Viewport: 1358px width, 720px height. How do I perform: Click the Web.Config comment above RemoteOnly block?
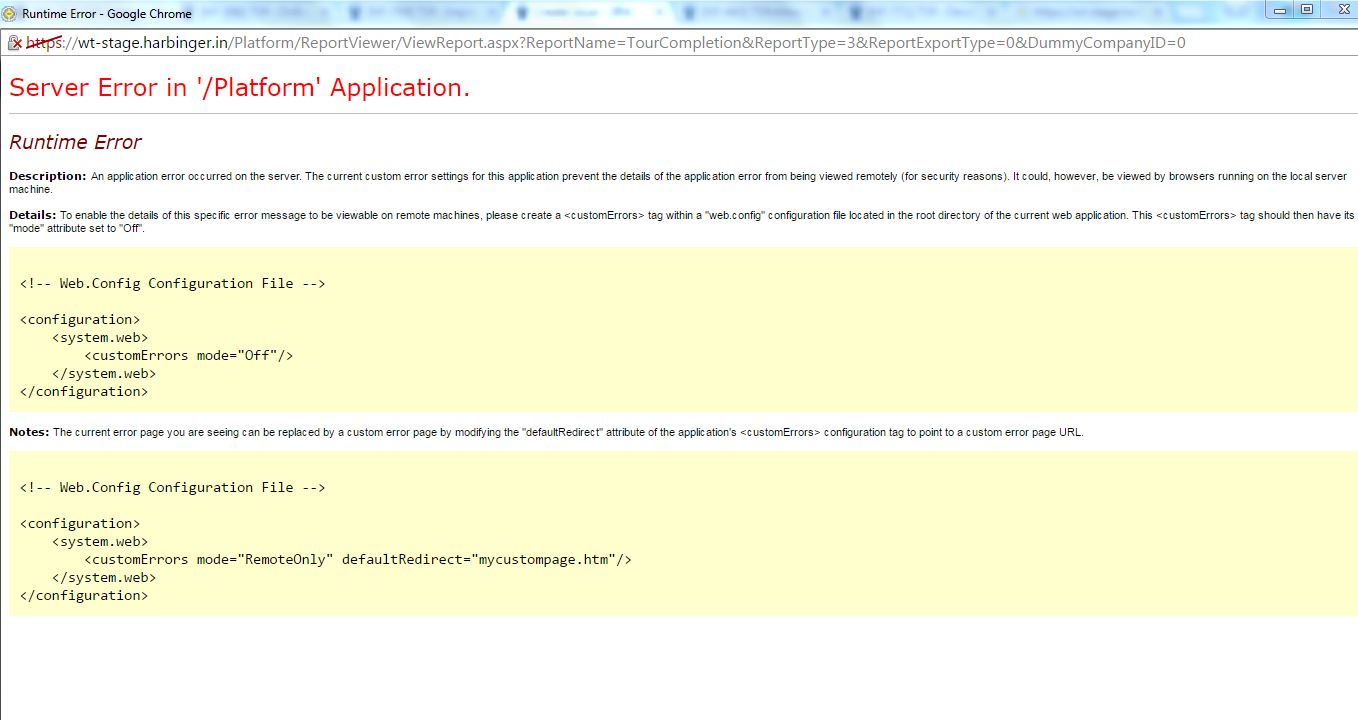(172, 487)
